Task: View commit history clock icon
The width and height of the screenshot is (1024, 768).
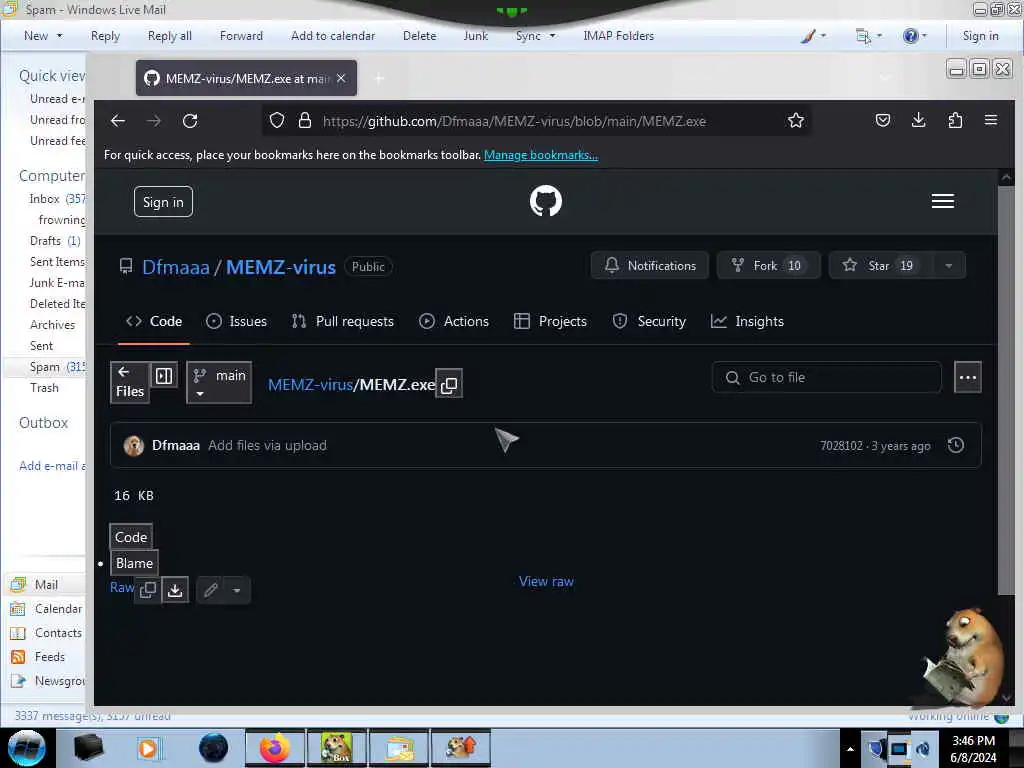Action: pyautogui.click(x=955, y=445)
